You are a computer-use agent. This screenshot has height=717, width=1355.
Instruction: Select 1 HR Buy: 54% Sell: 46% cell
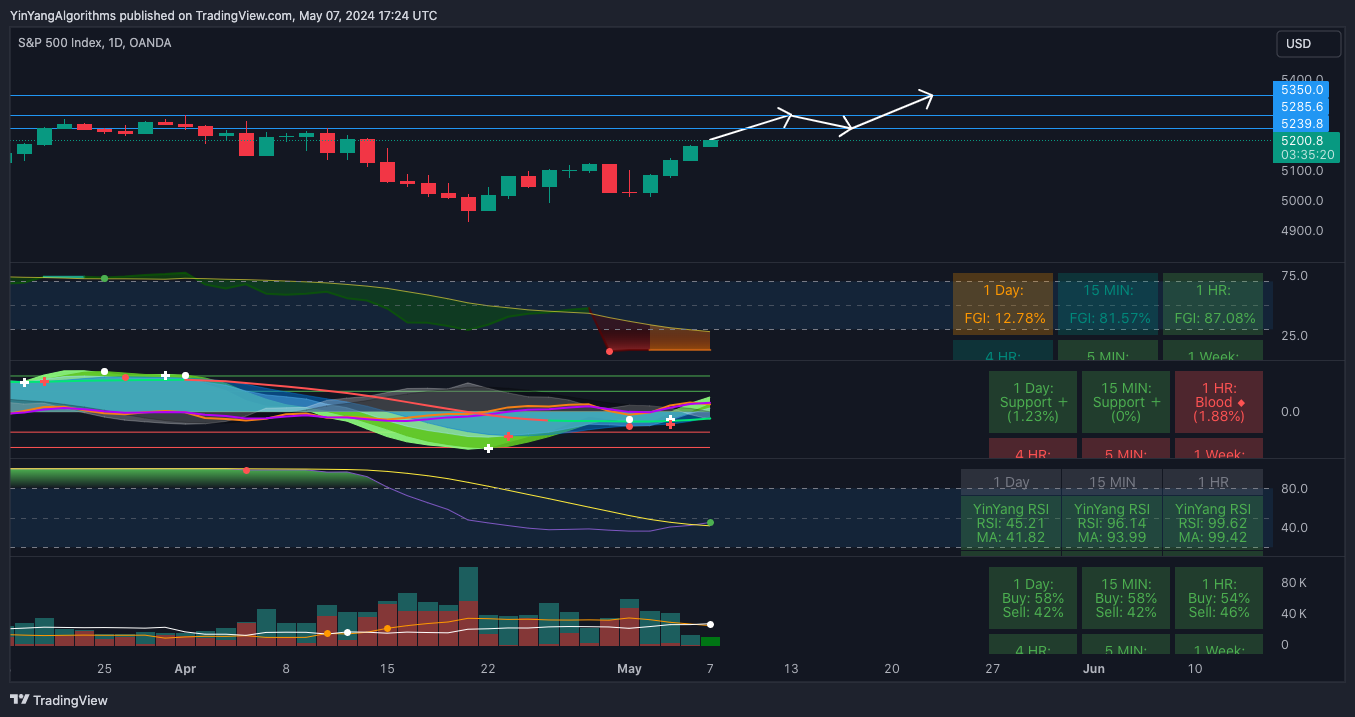coord(1219,598)
